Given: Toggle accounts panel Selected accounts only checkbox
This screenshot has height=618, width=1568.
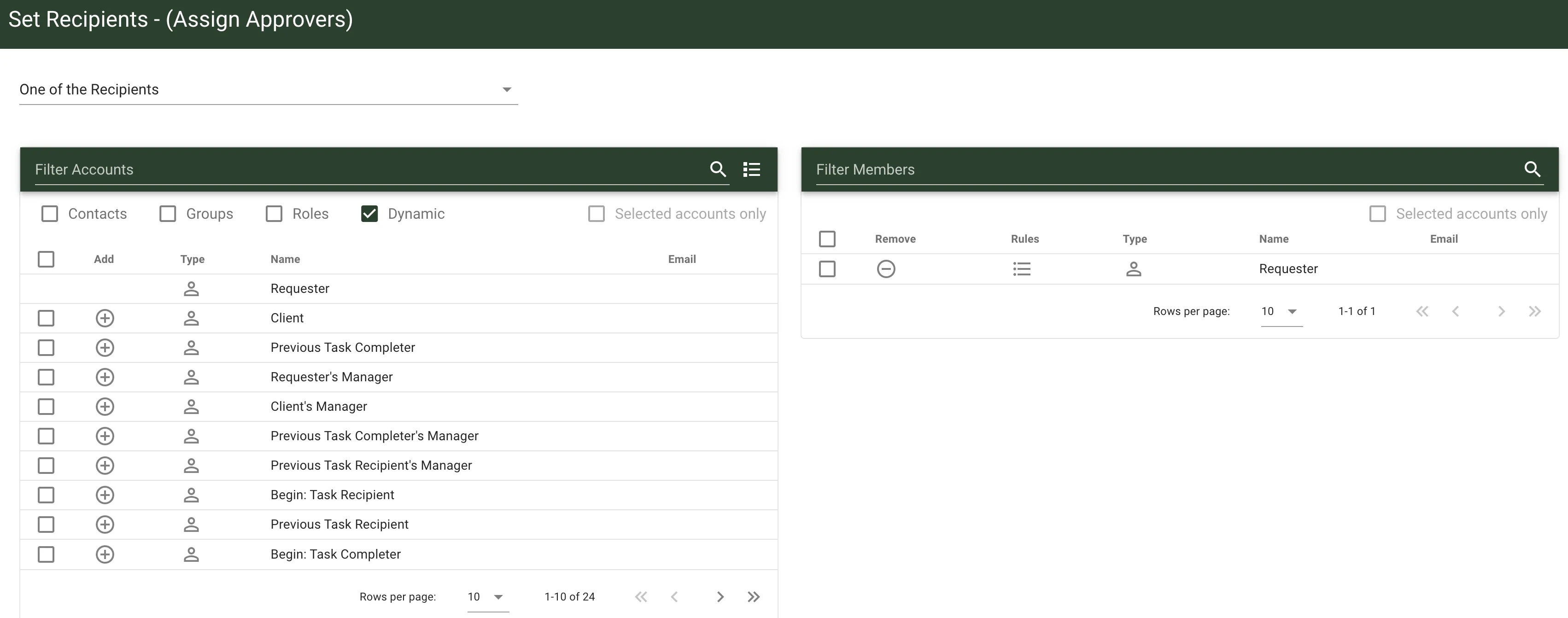Looking at the screenshot, I should tap(597, 214).
